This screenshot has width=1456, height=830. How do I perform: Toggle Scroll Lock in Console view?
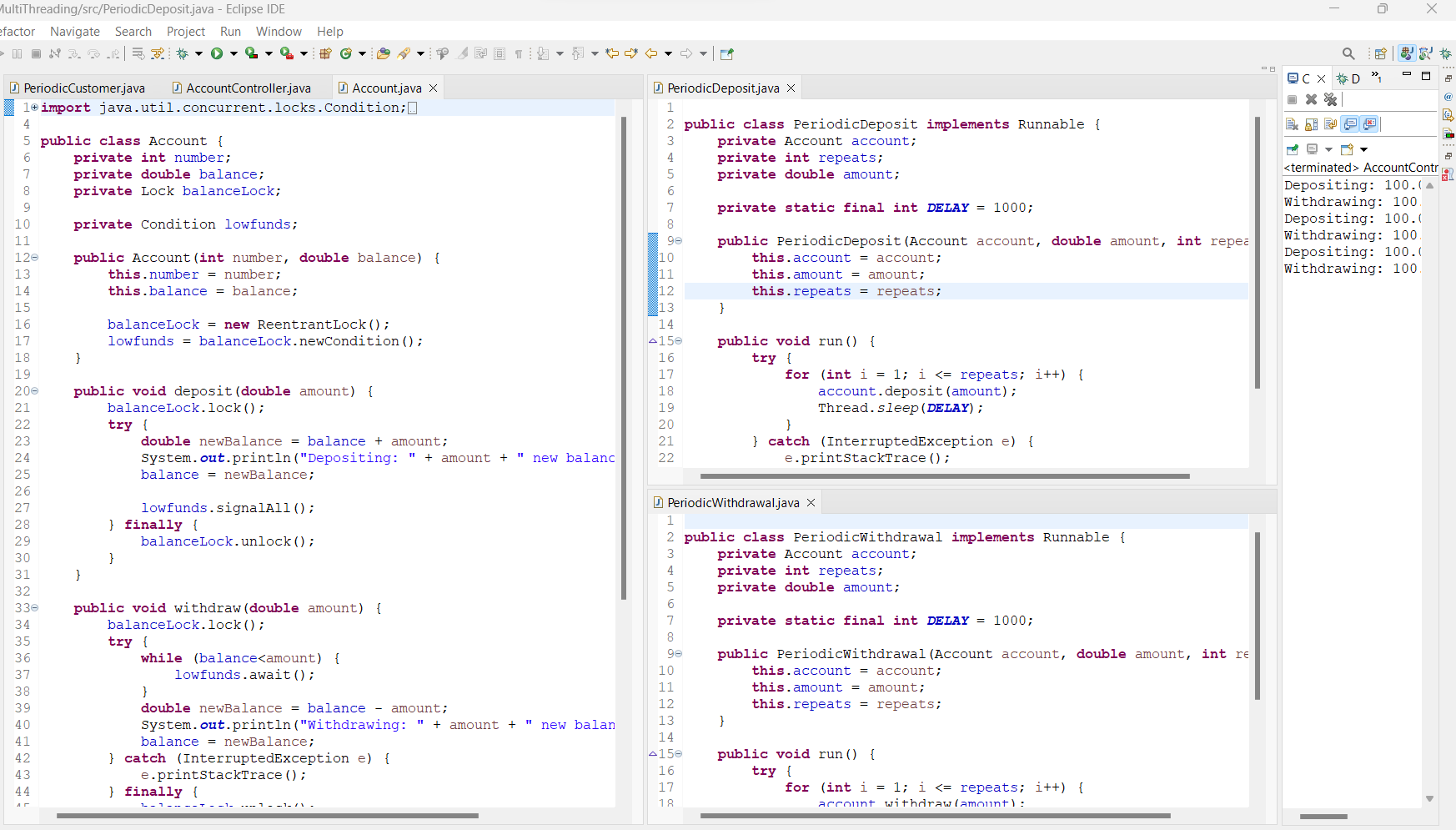tap(1311, 124)
